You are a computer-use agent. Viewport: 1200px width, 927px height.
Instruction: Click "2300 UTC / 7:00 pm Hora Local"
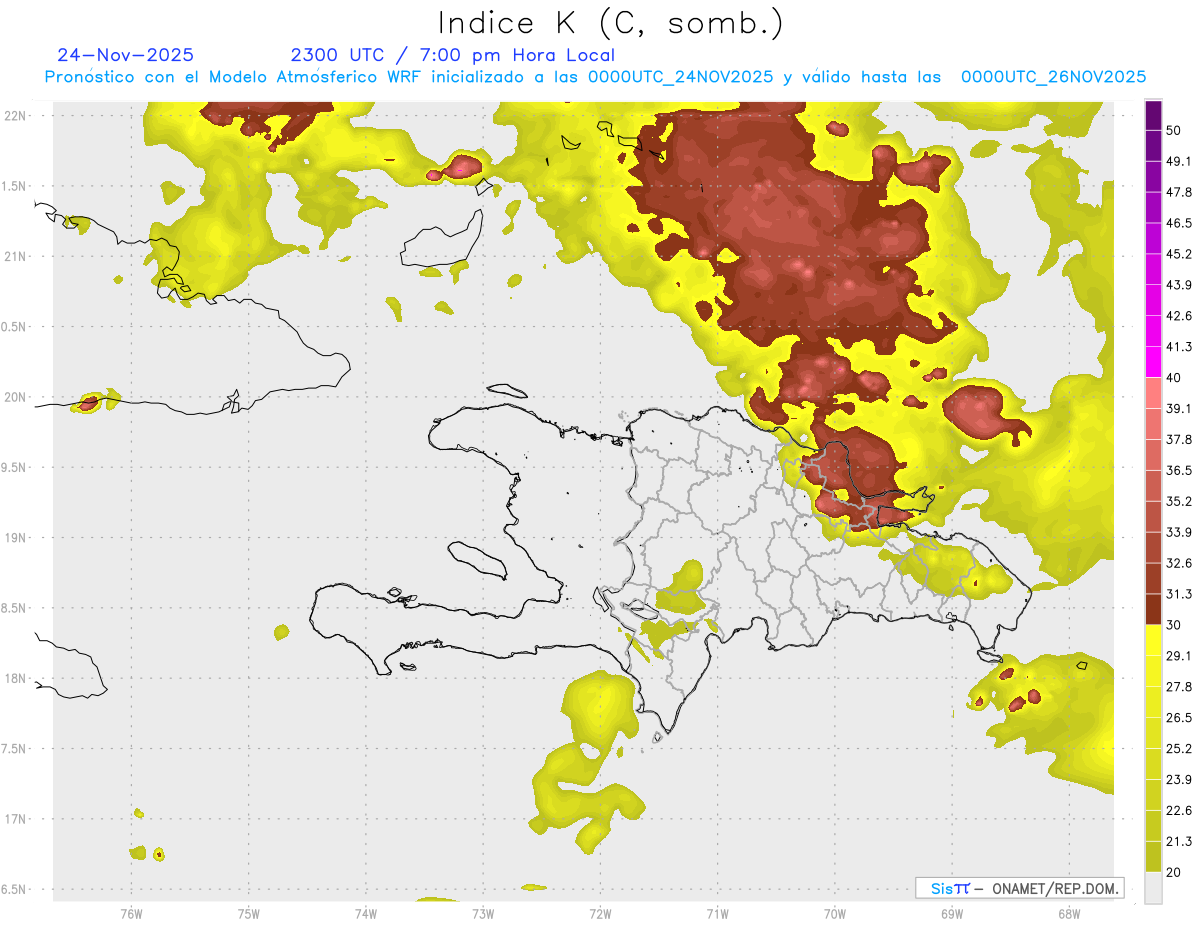click(452, 55)
